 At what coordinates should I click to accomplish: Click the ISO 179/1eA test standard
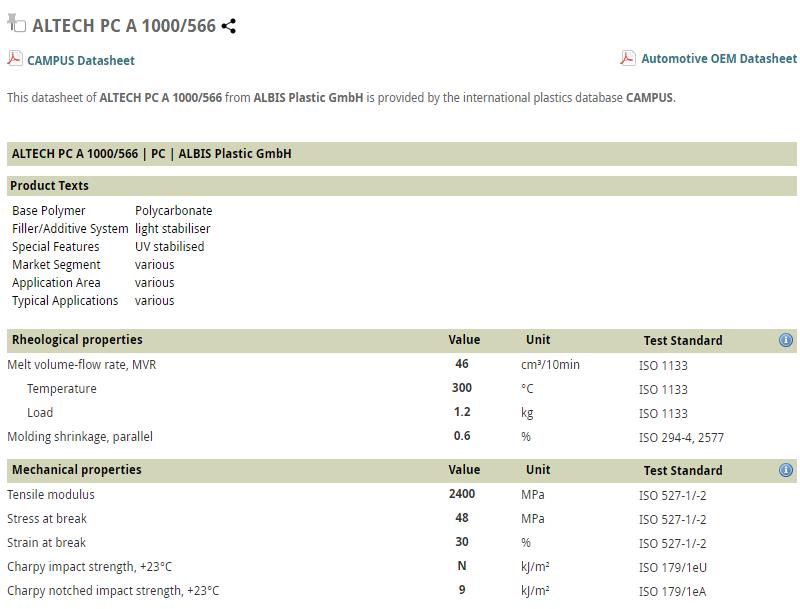coord(672,592)
